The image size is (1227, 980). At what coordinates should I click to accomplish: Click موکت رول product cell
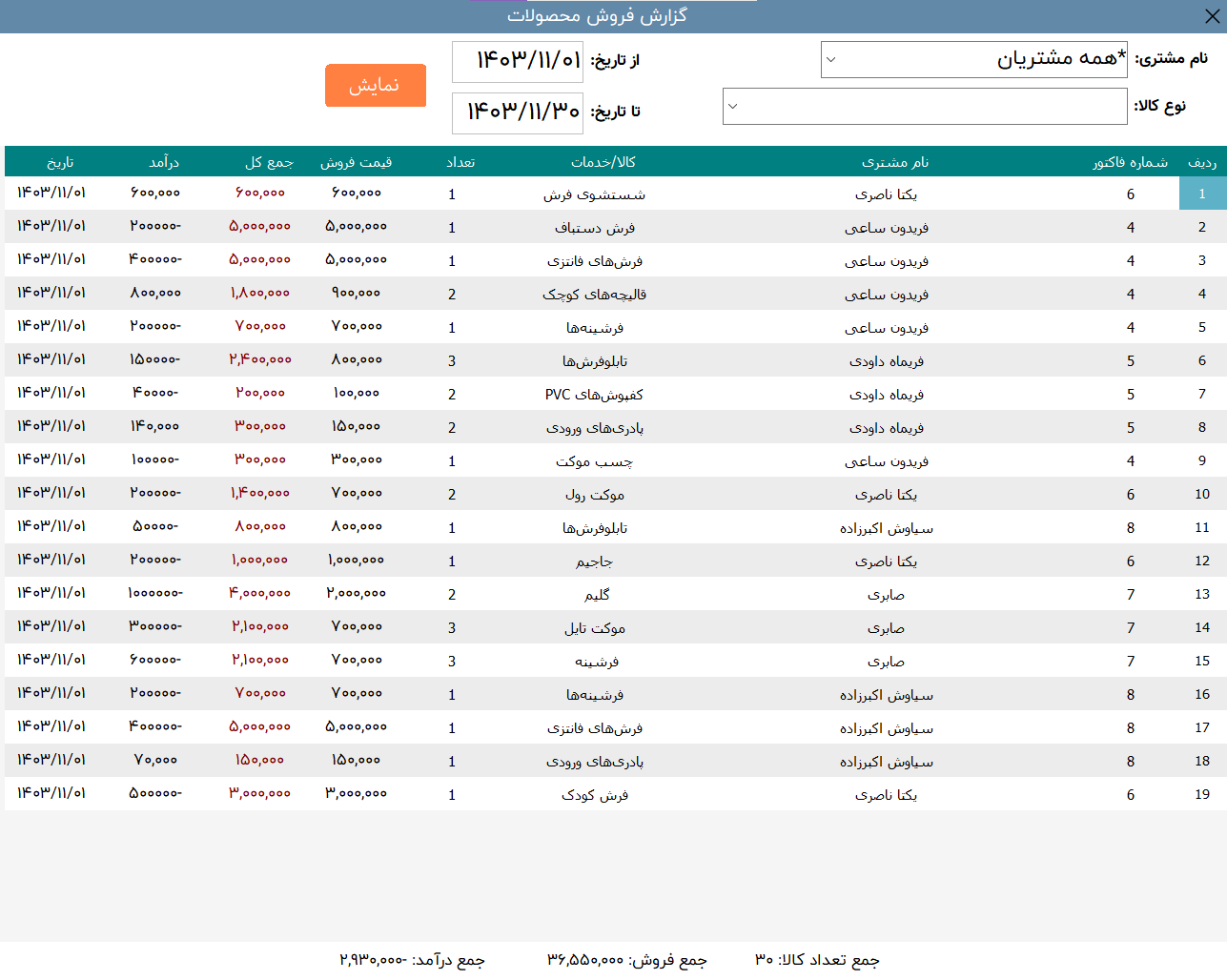tap(594, 495)
